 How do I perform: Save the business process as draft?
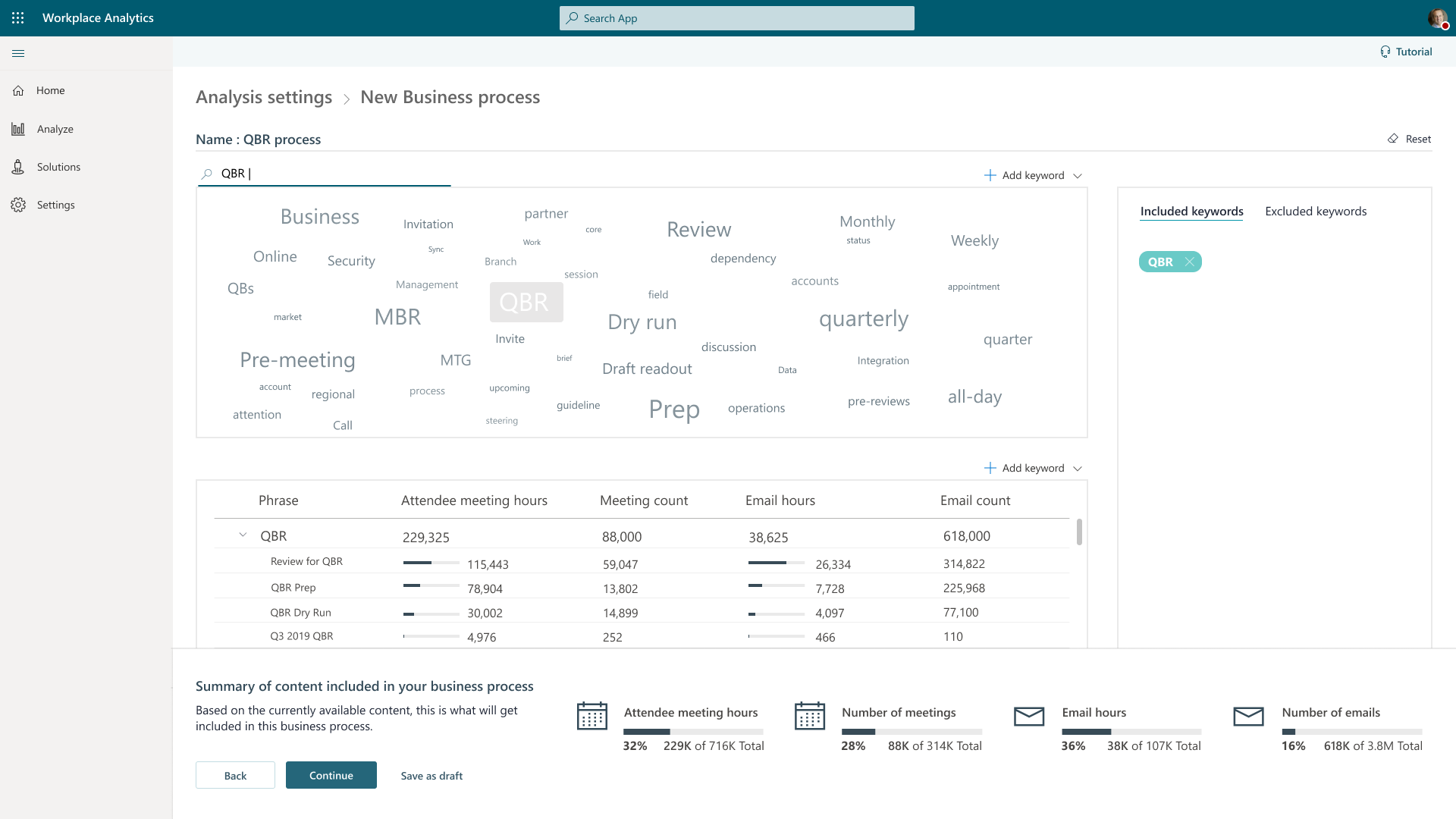point(431,775)
